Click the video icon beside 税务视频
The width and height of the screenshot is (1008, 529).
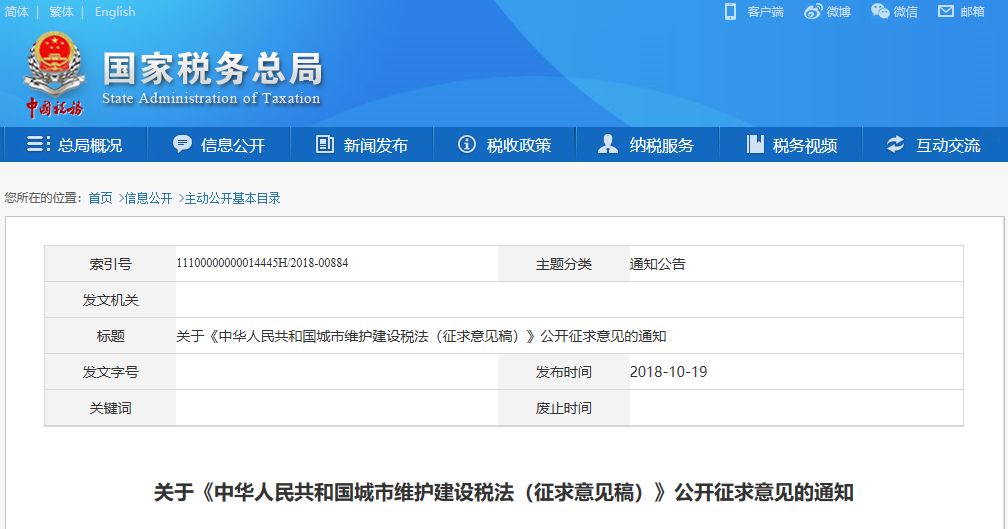pos(755,144)
